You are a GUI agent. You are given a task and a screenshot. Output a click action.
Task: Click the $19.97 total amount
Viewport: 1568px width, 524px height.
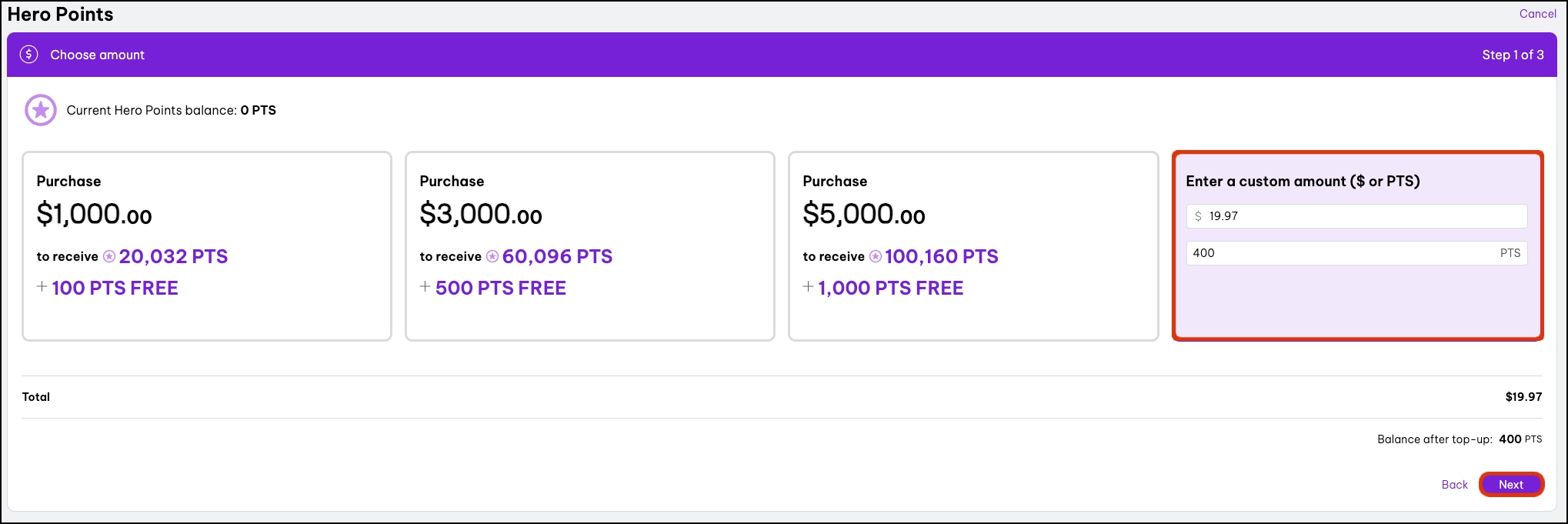[1523, 397]
